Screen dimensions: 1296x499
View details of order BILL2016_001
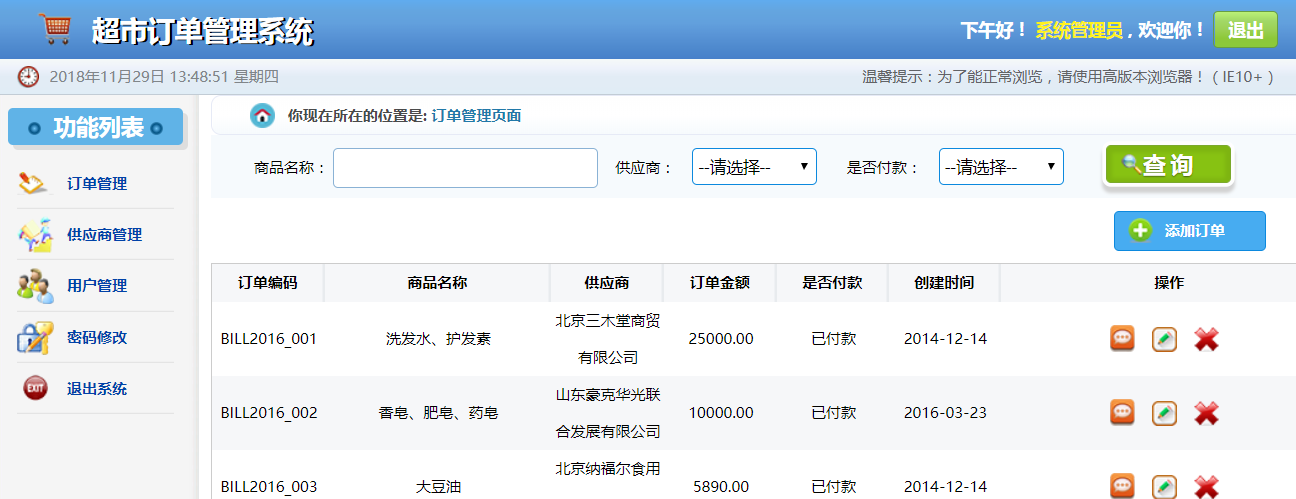click(1122, 338)
